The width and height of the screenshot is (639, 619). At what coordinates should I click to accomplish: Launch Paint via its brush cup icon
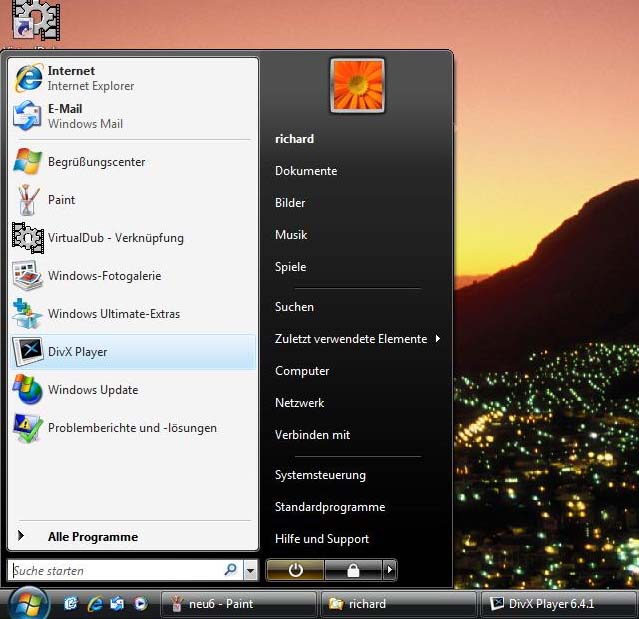(x=27, y=200)
